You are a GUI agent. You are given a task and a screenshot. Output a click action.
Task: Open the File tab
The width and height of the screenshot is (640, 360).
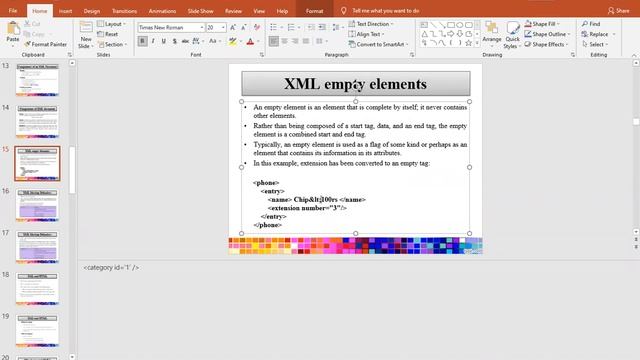(13, 11)
